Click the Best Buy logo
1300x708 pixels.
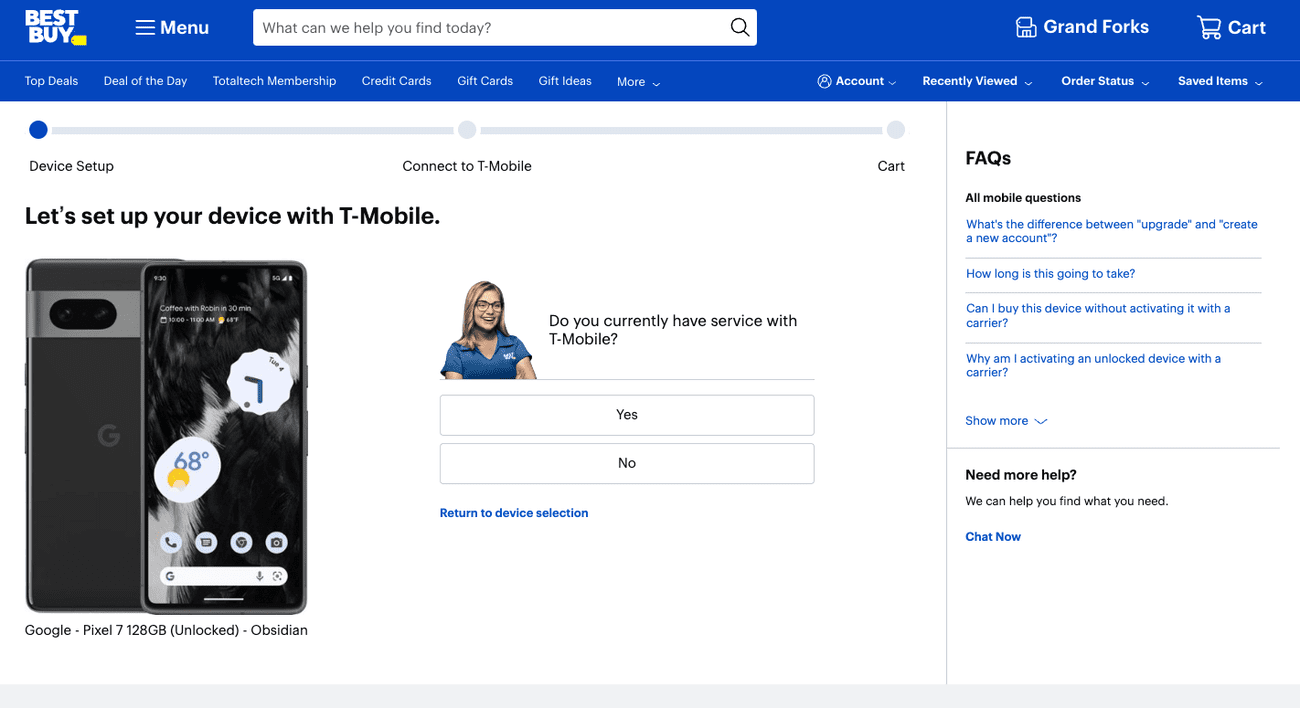(x=55, y=27)
